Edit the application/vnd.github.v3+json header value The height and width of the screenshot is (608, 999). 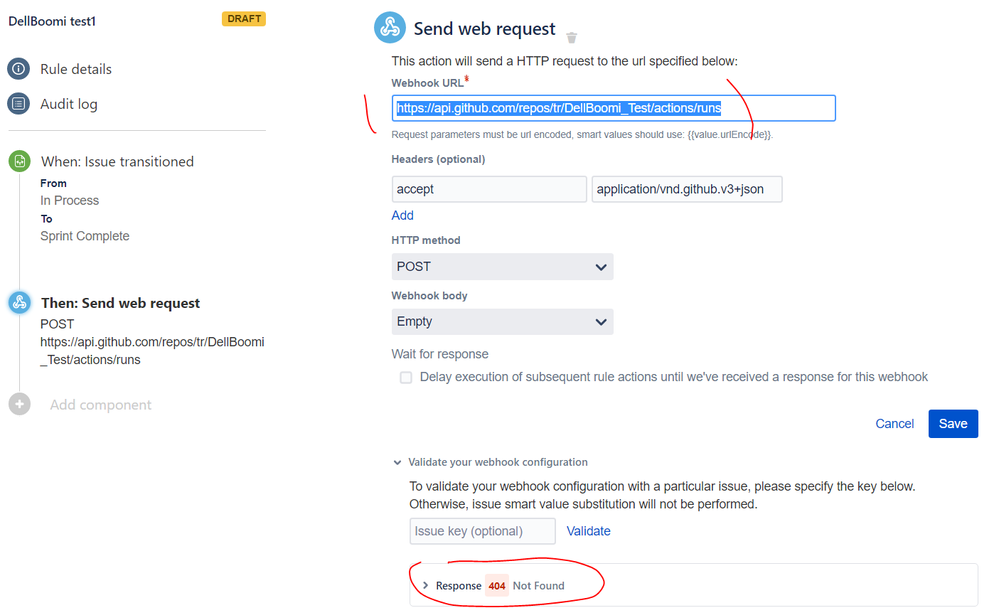[x=687, y=189]
